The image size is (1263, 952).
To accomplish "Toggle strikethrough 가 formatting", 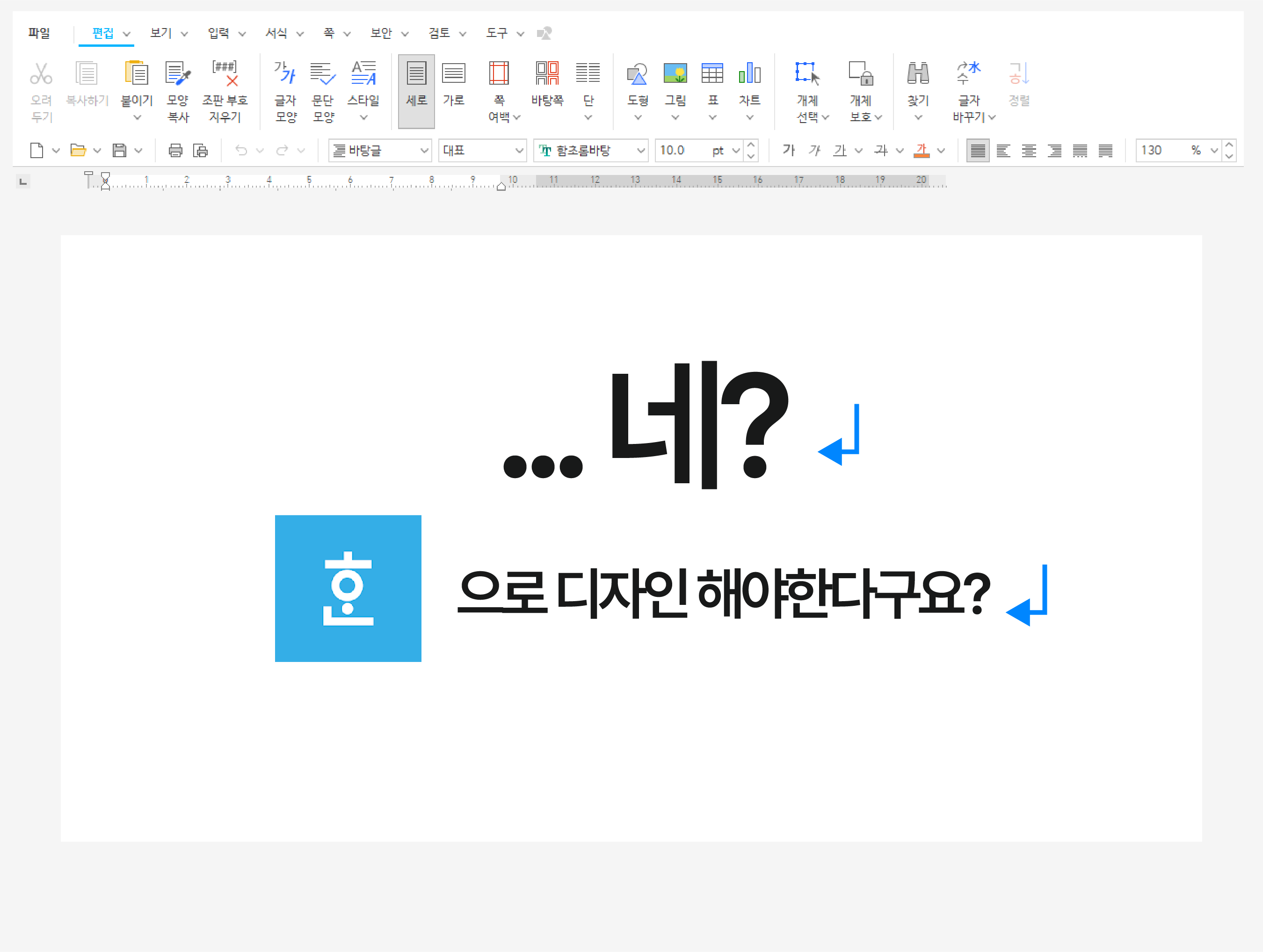I will click(x=881, y=150).
